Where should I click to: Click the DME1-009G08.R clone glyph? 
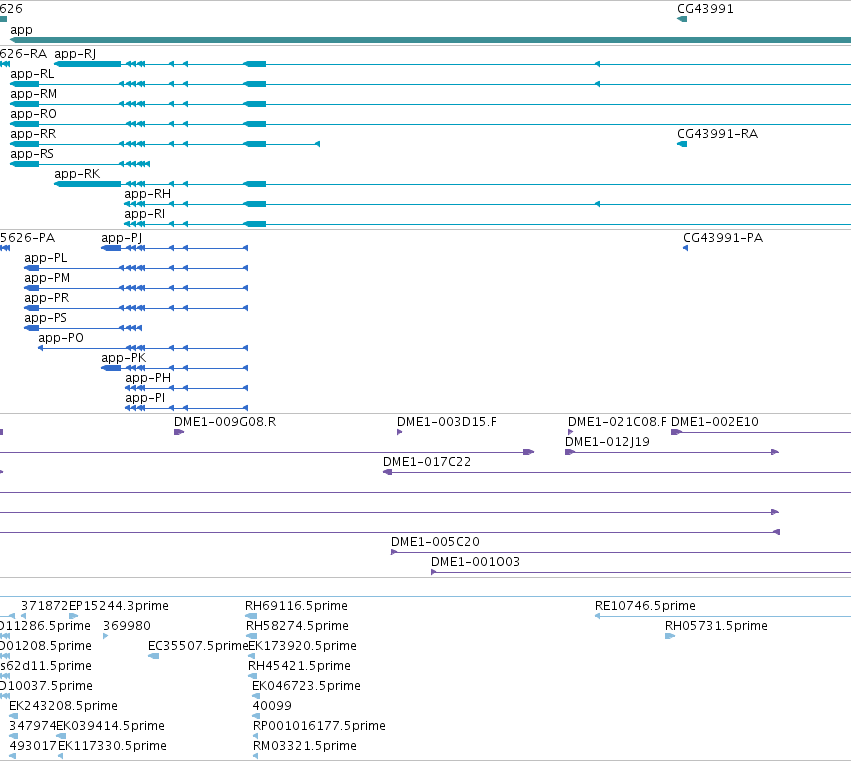pos(179,432)
